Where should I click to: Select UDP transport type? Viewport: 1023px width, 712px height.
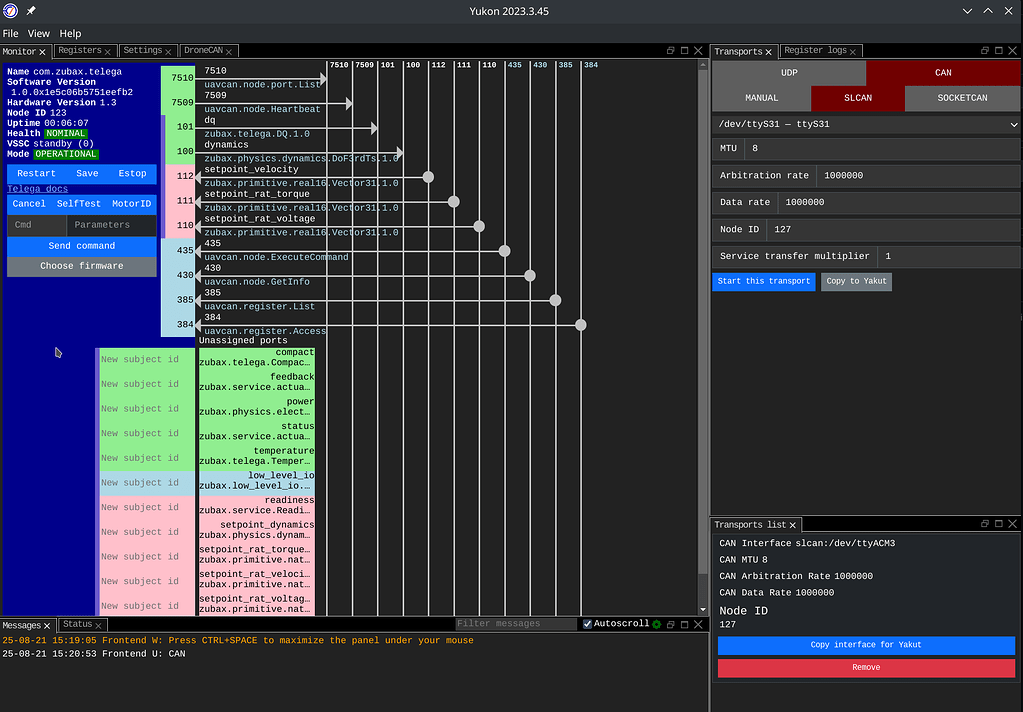[789, 72]
